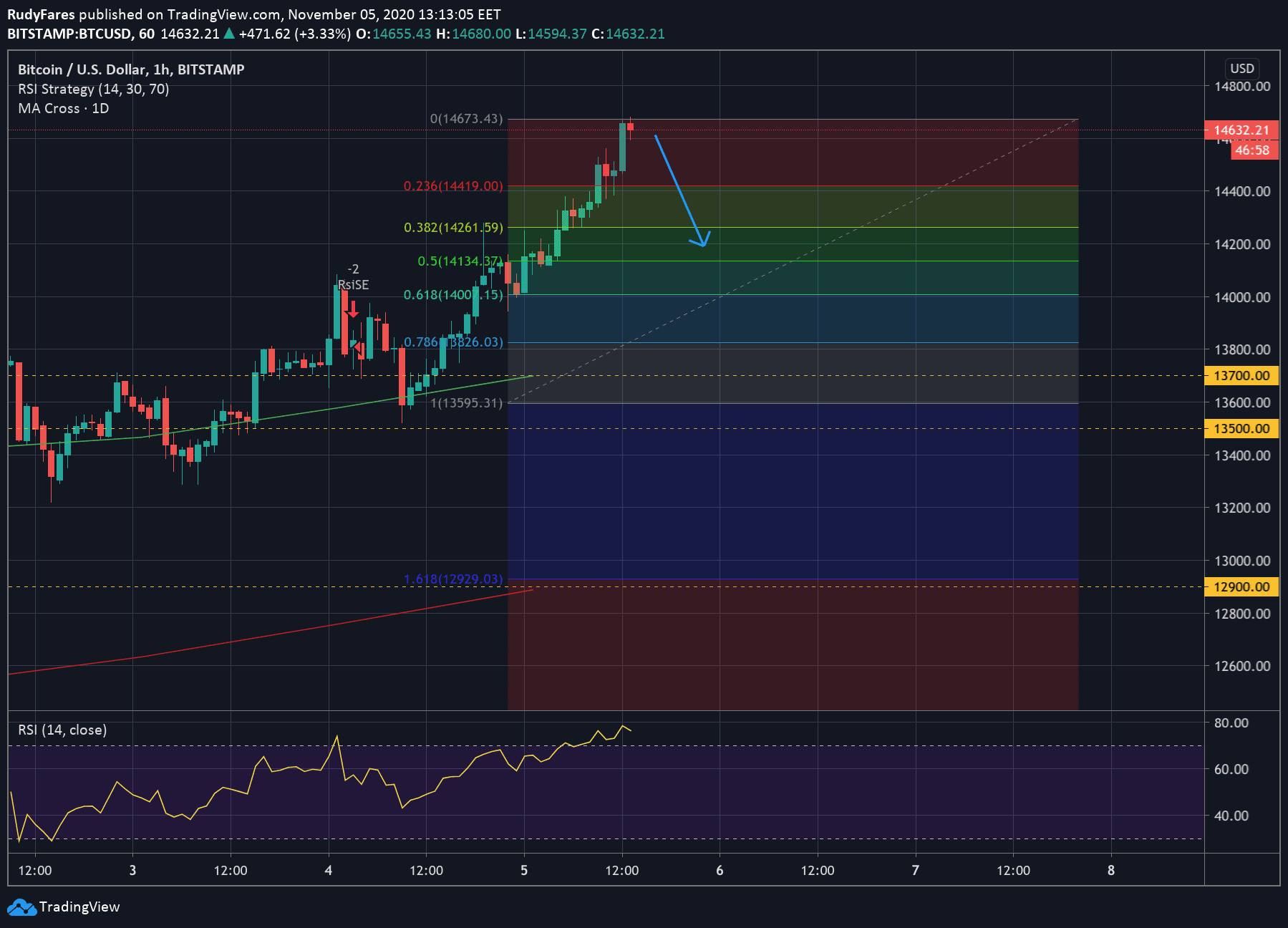Click the green up triangle in header
1288x928 pixels.
(x=229, y=34)
